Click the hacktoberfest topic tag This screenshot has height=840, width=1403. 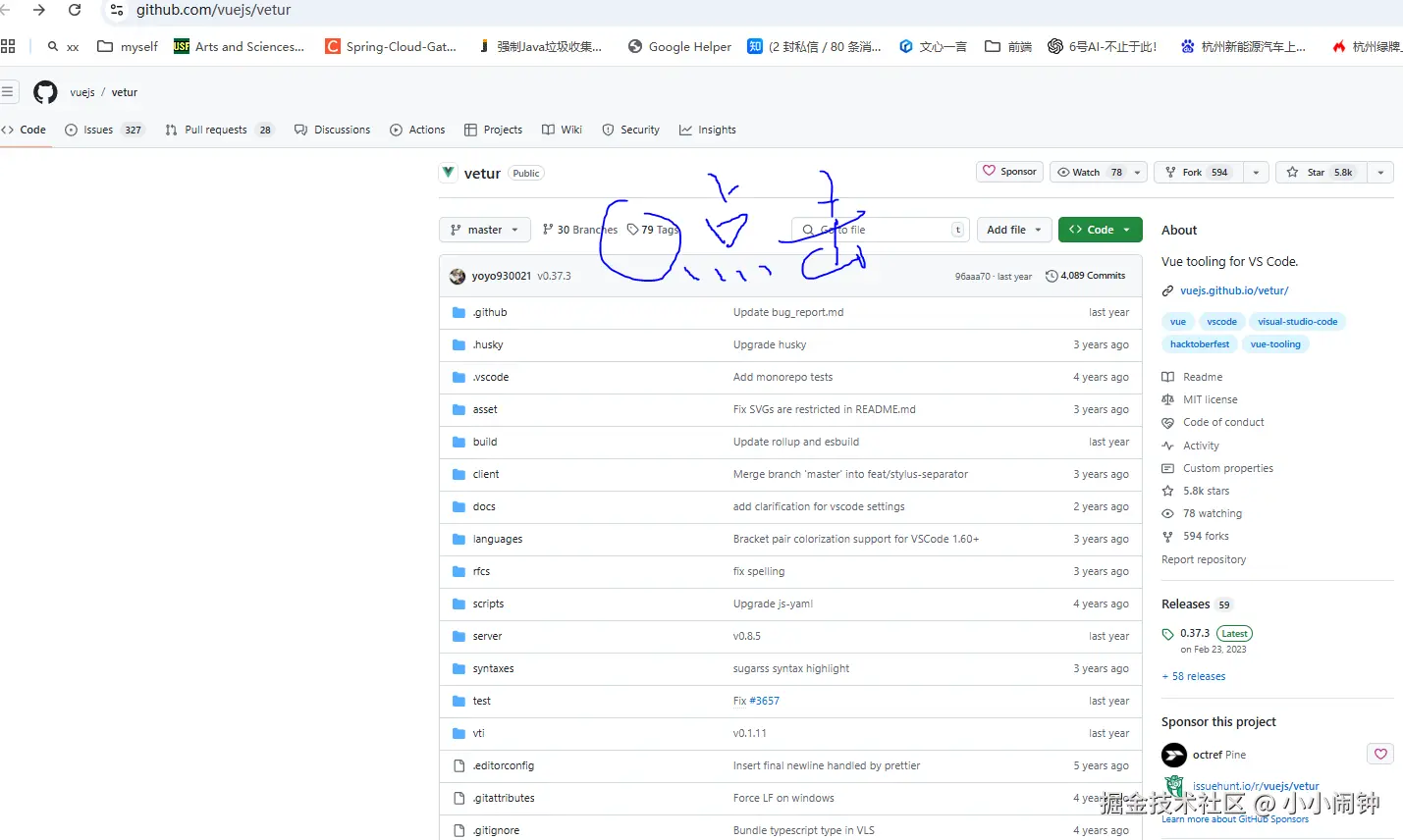[1200, 344]
